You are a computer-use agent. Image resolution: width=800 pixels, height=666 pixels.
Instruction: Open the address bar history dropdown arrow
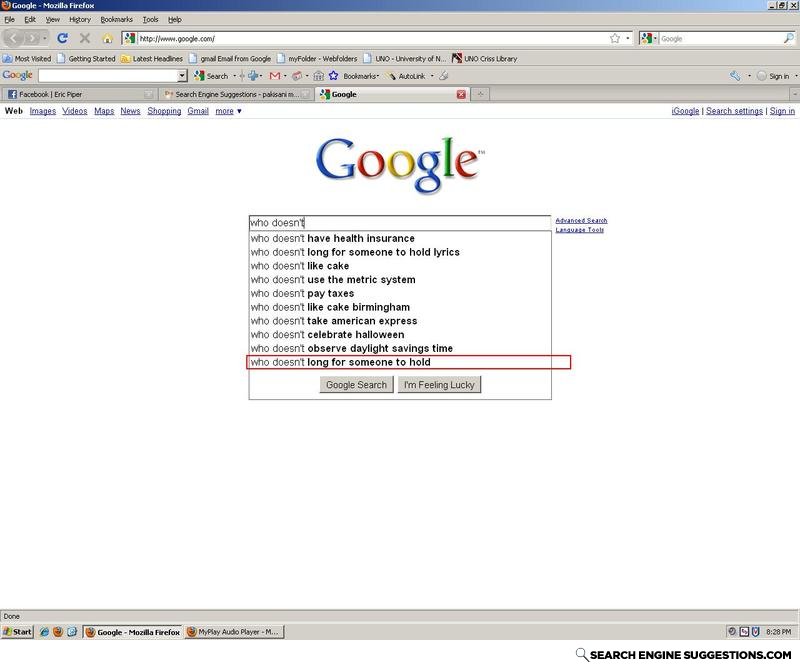pyautogui.click(x=628, y=38)
